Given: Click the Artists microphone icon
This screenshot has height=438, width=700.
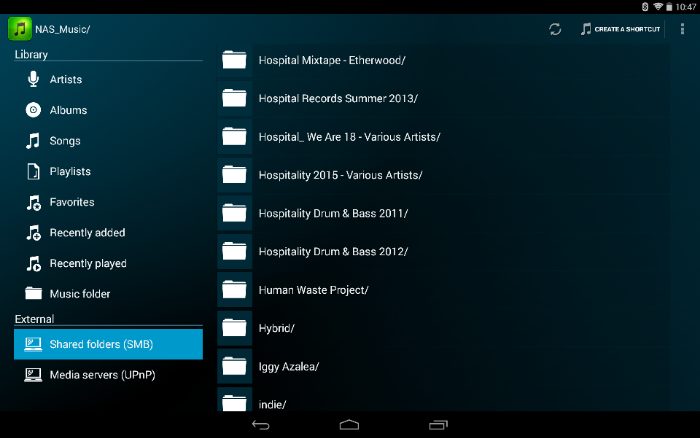Looking at the screenshot, I should click(x=33, y=79).
